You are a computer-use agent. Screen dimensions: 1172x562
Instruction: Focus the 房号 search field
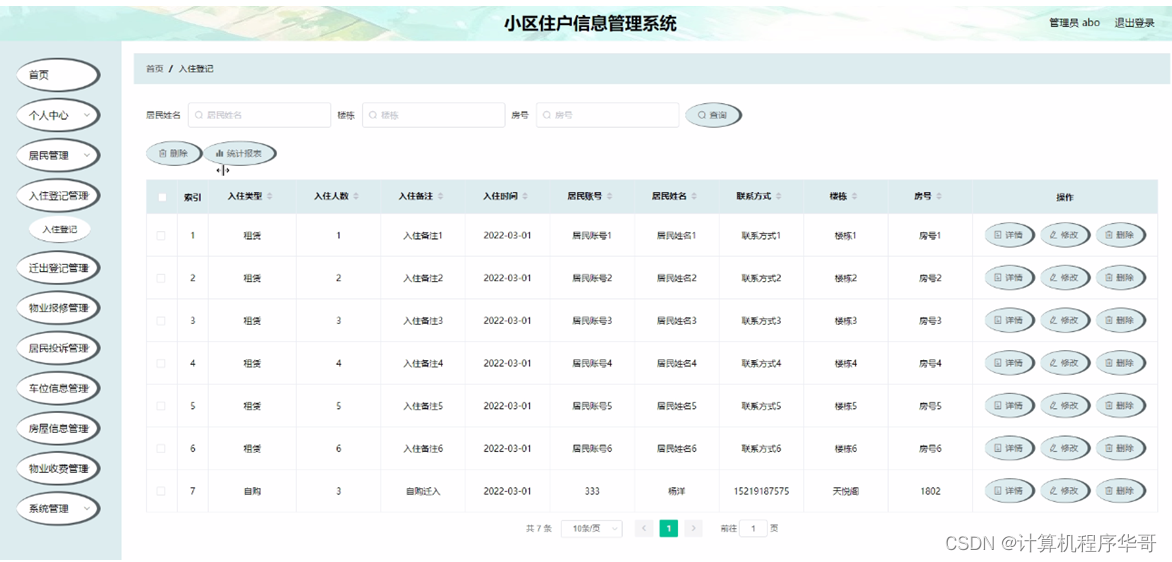click(608, 115)
